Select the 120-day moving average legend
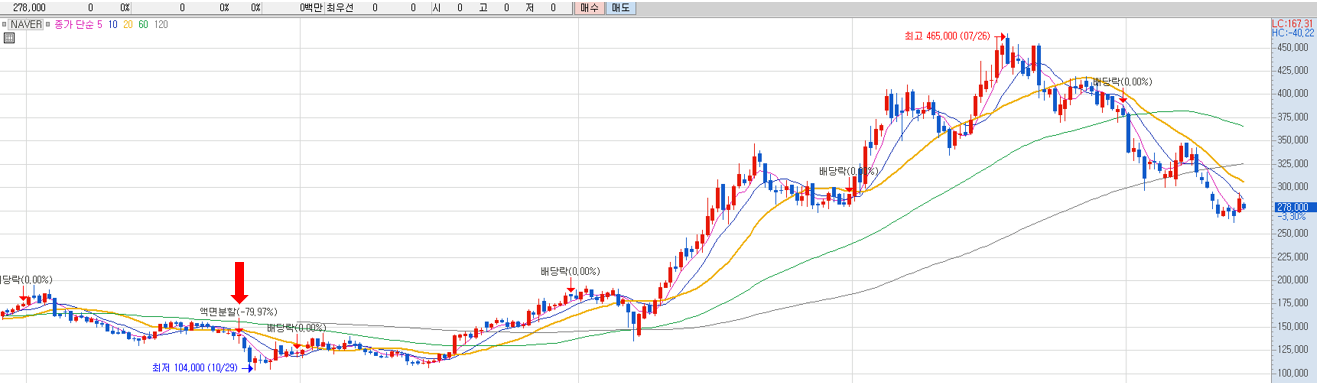Viewport: 1317px width, 383px height. [x=161, y=24]
